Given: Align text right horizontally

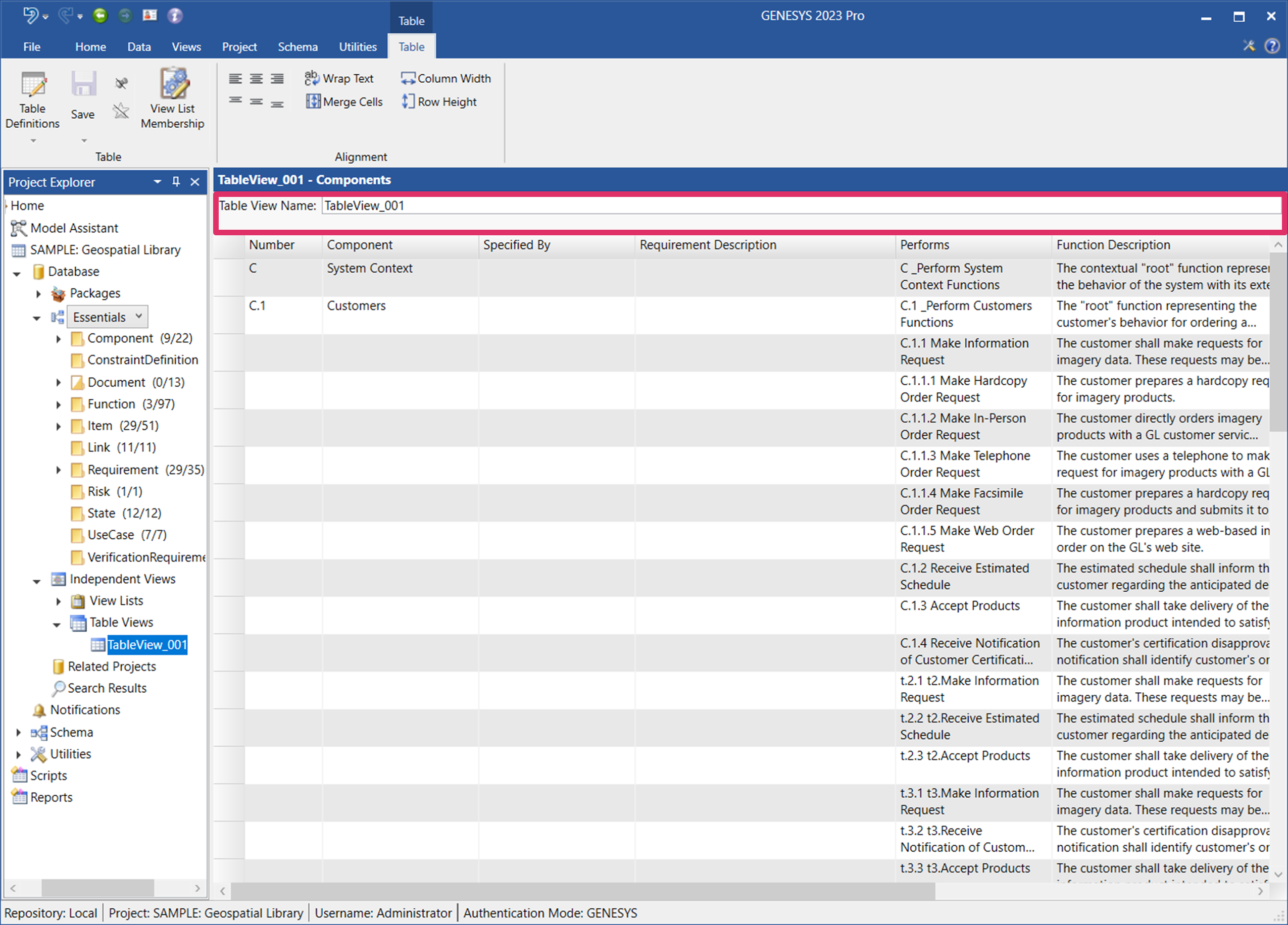Looking at the screenshot, I should 277,78.
